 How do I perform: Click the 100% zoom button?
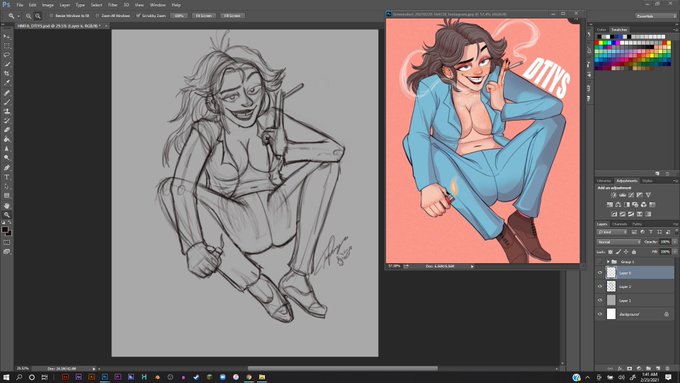(x=179, y=16)
